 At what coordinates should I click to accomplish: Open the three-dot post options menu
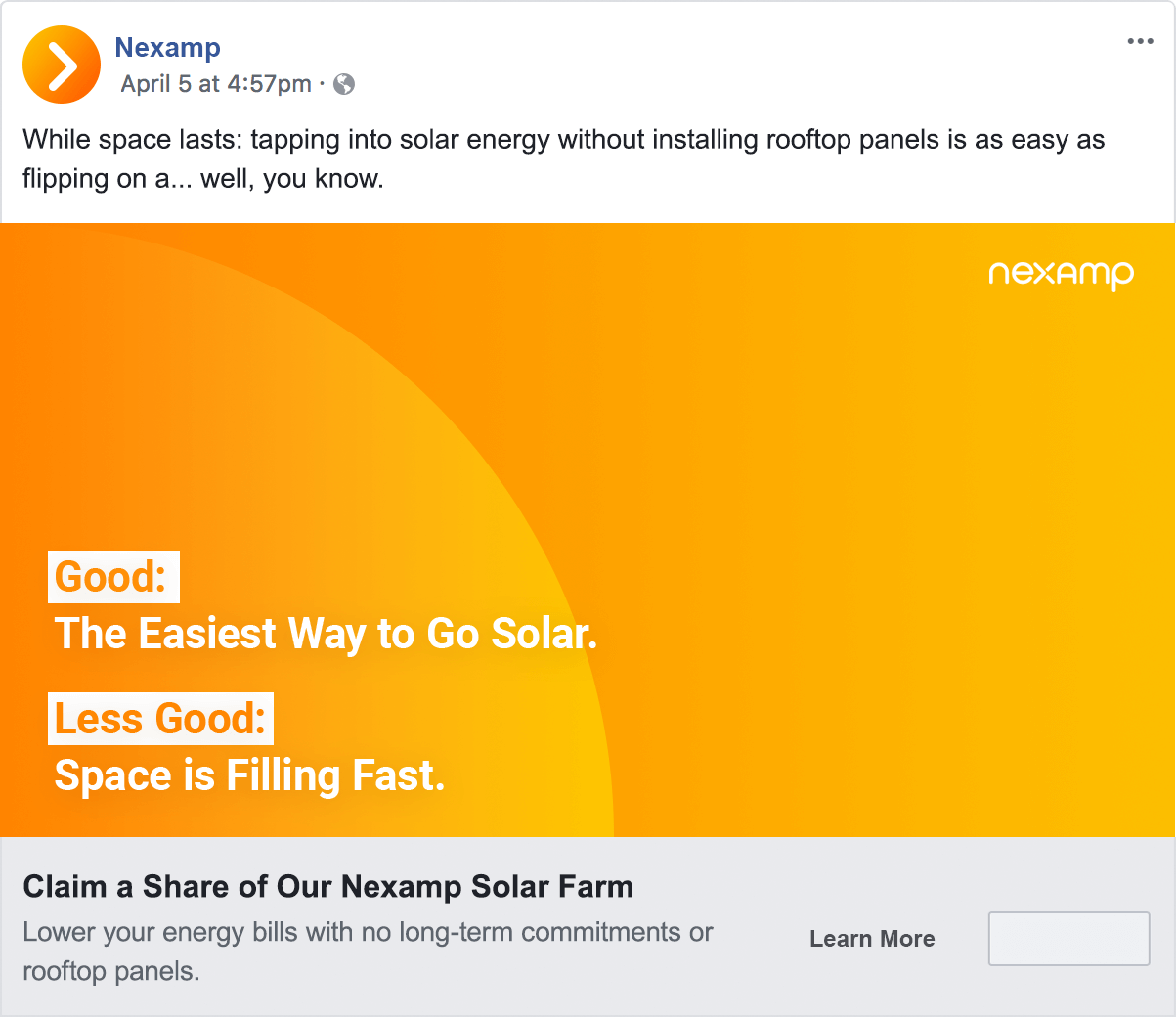(x=1140, y=41)
